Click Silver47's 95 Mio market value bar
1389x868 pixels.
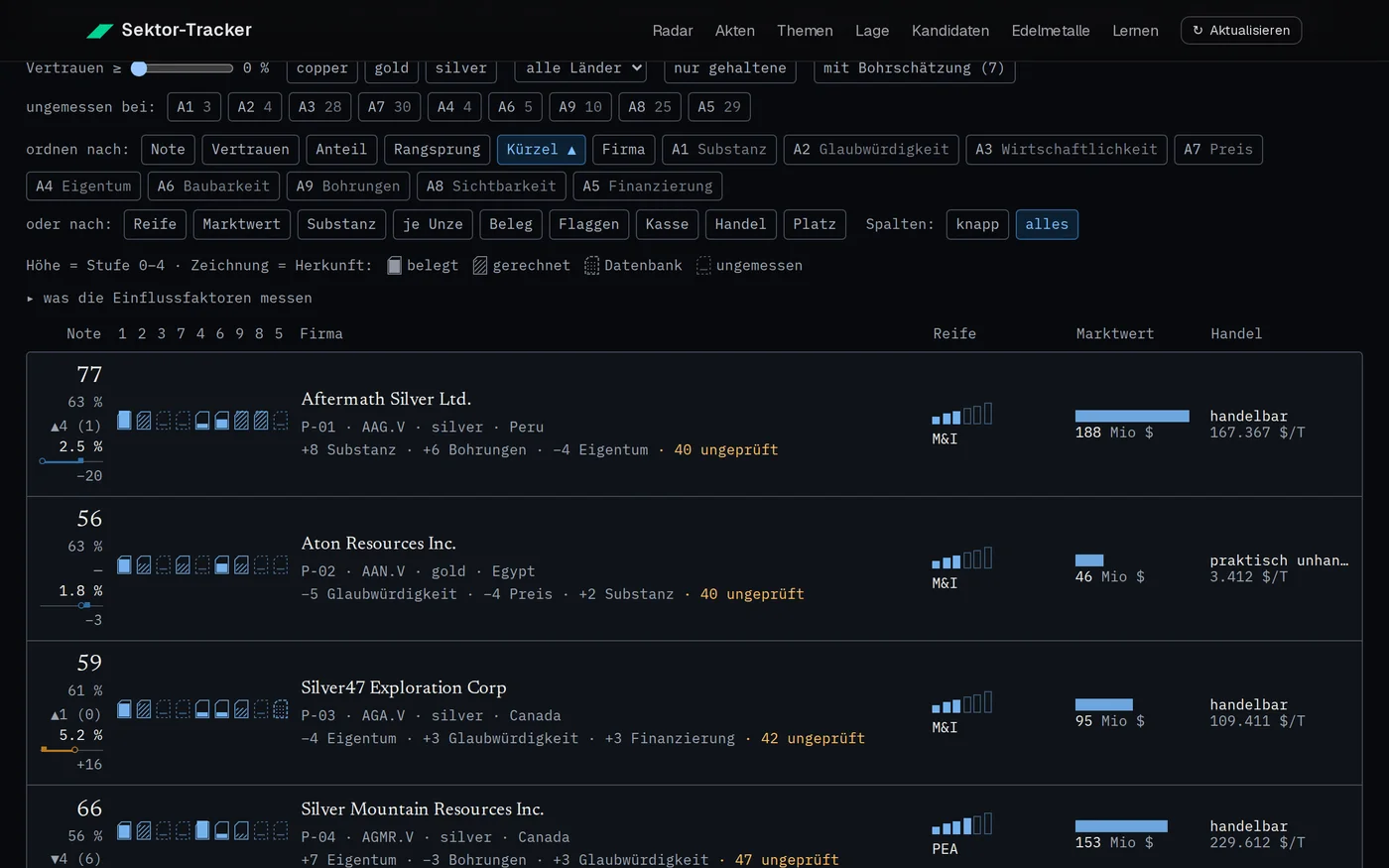click(x=1104, y=704)
